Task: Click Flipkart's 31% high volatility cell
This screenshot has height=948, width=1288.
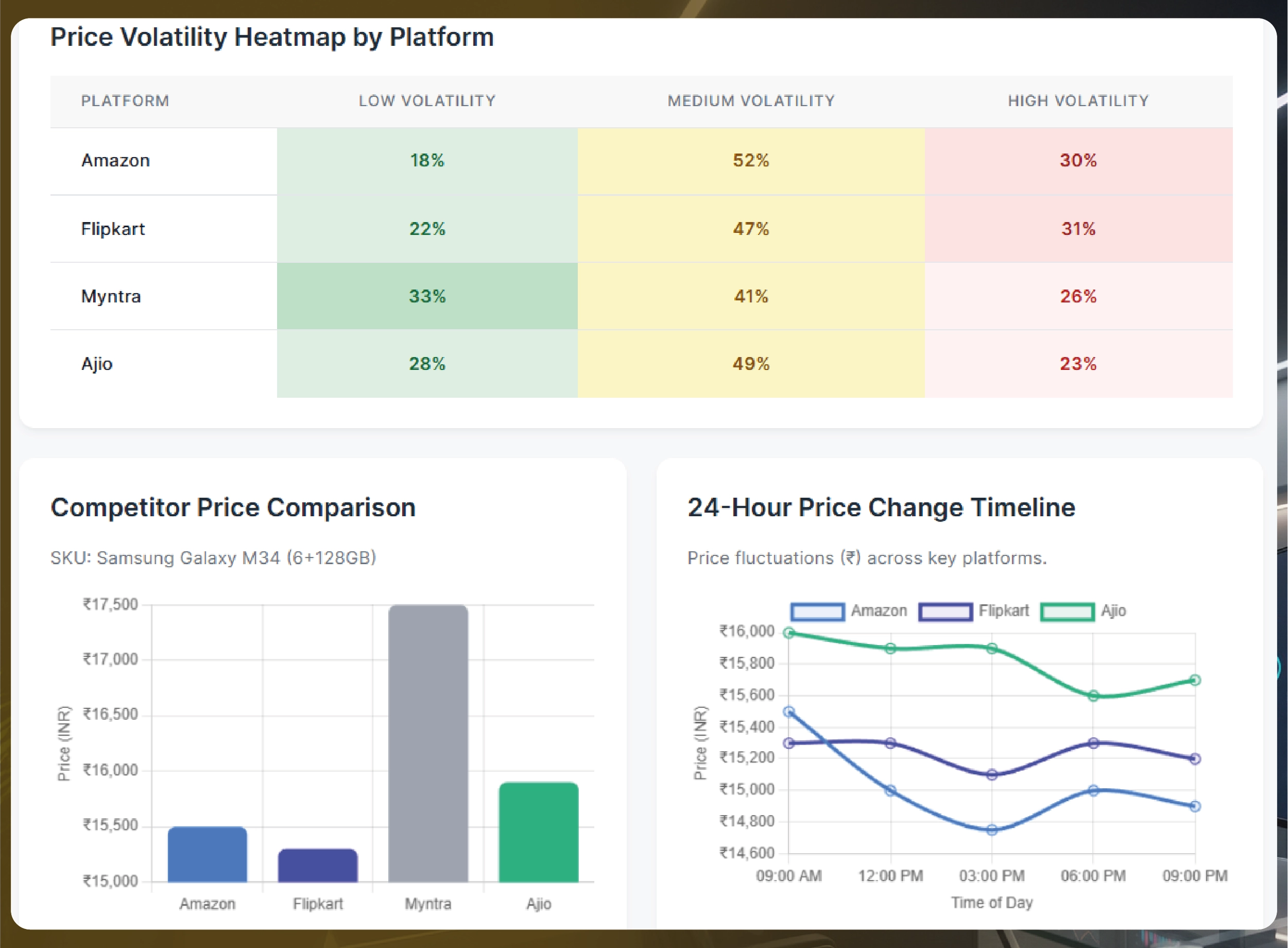Action: click(1078, 229)
